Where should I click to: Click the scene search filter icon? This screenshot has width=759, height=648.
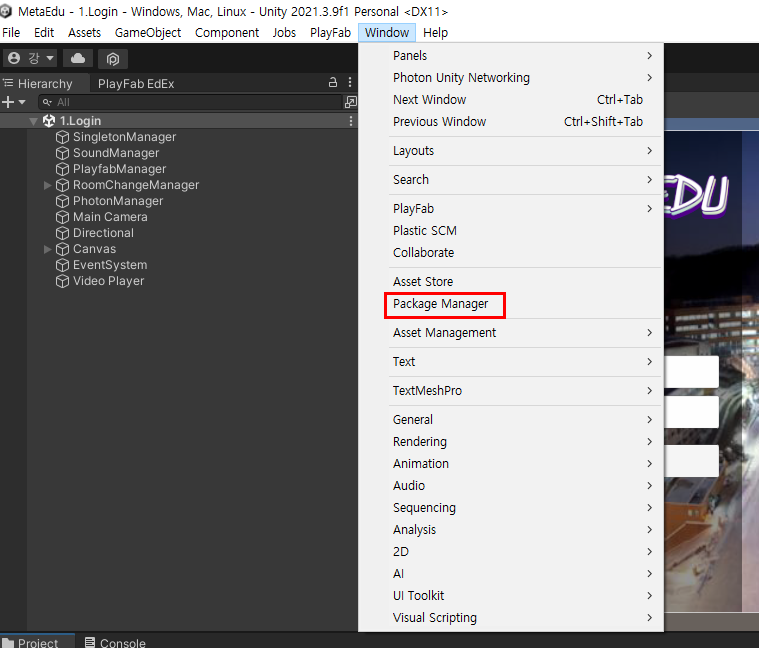[350, 102]
